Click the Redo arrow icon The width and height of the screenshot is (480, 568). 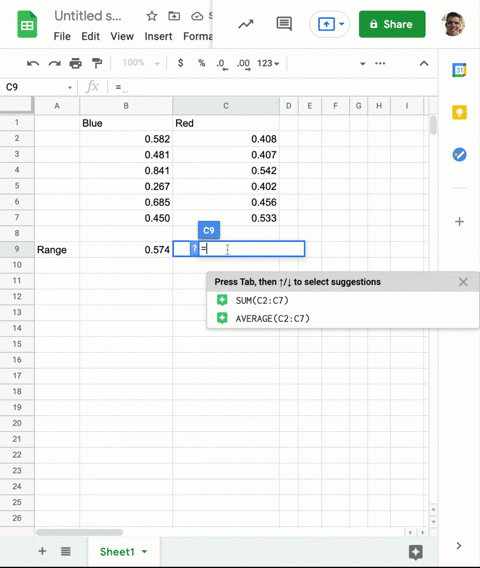[x=54, y=64]
